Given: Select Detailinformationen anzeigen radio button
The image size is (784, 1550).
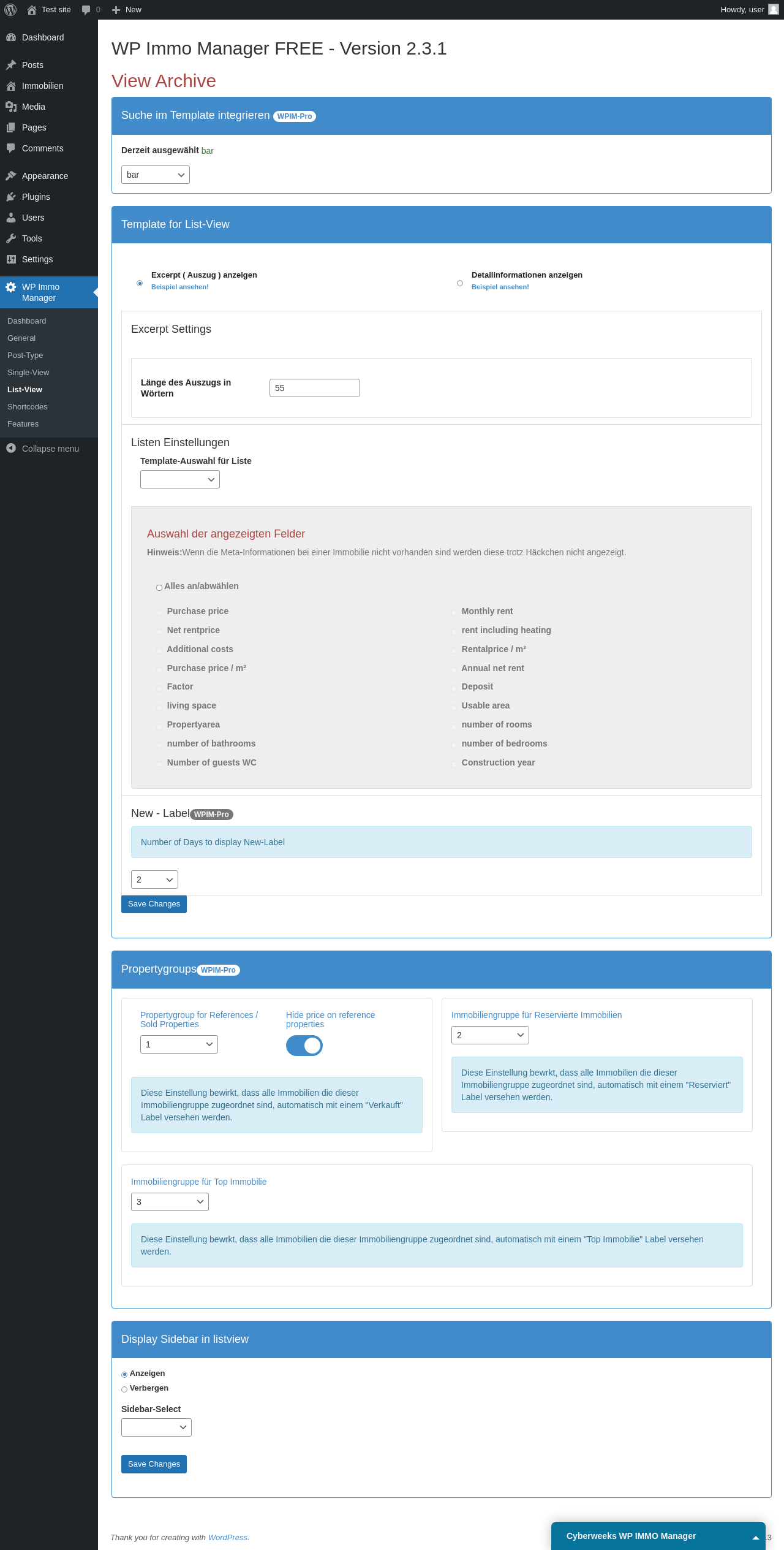Looking at the screenshot, I should pos(460,283).
